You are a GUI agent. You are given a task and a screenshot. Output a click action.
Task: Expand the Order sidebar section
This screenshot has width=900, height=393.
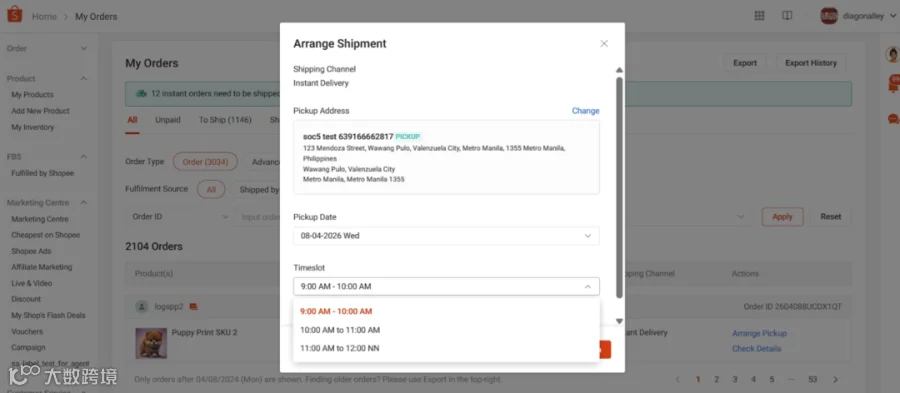[84, 49]
